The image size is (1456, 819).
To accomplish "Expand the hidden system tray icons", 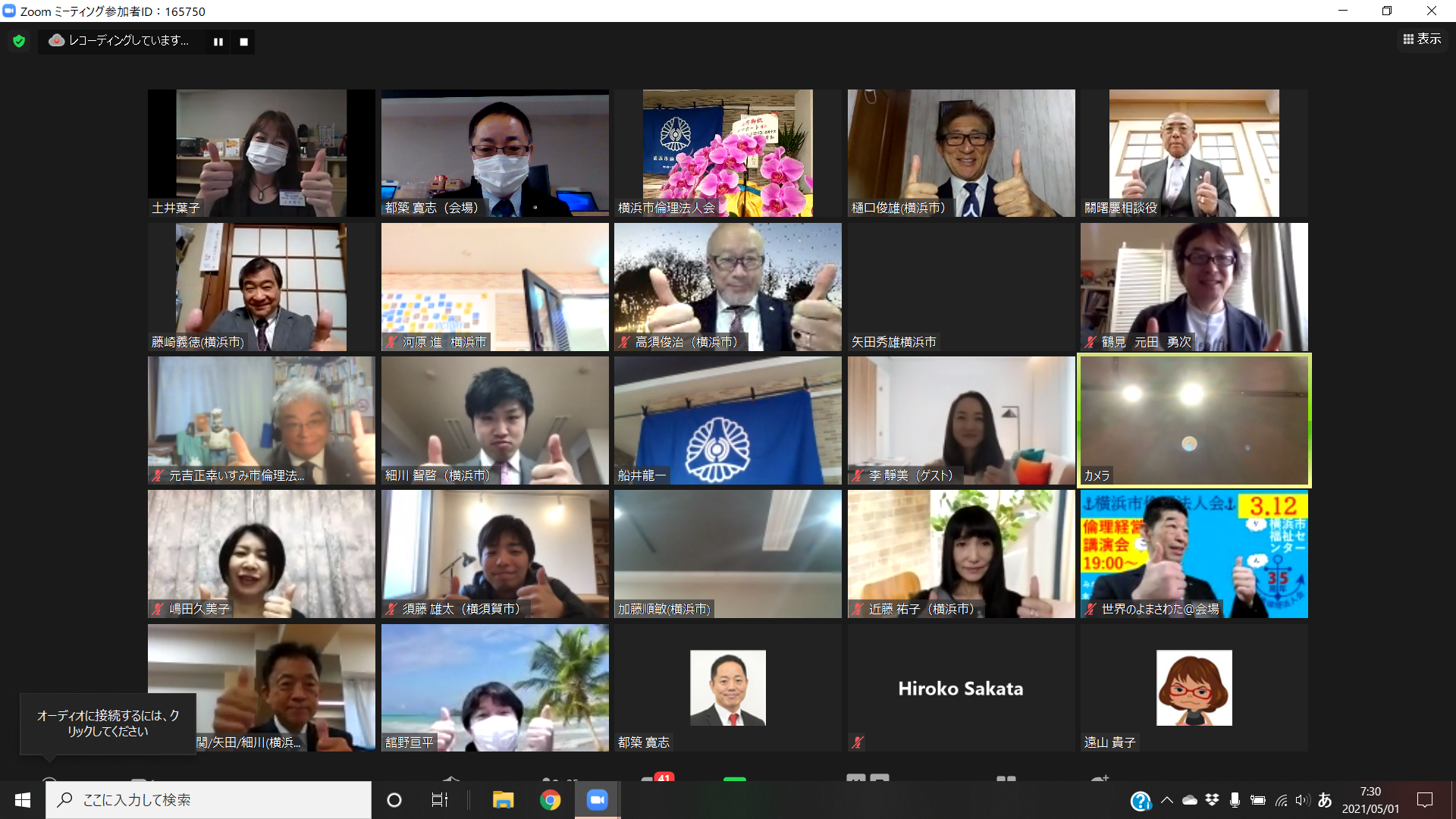I will (x=1167, y=800).
